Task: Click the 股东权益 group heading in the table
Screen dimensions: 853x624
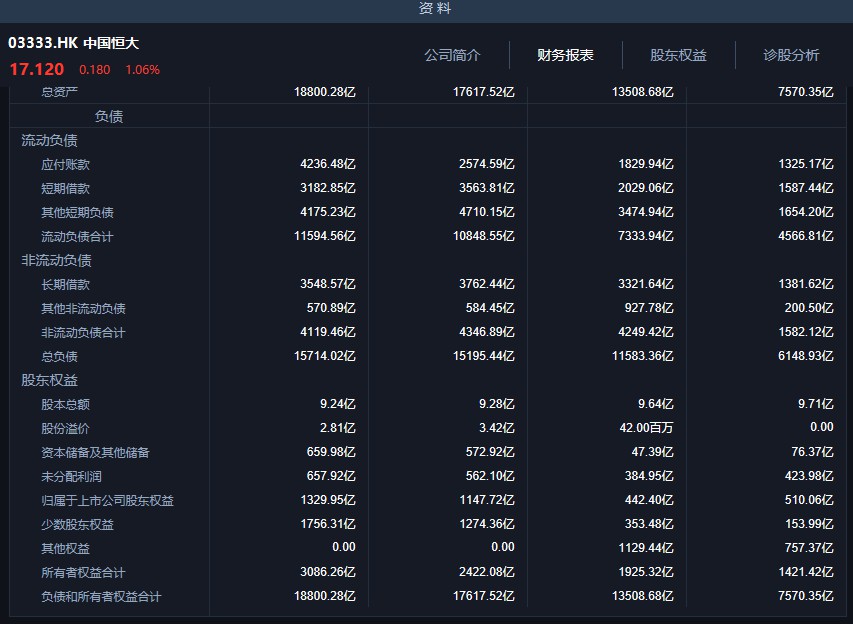Action: (x=50, y=380)
